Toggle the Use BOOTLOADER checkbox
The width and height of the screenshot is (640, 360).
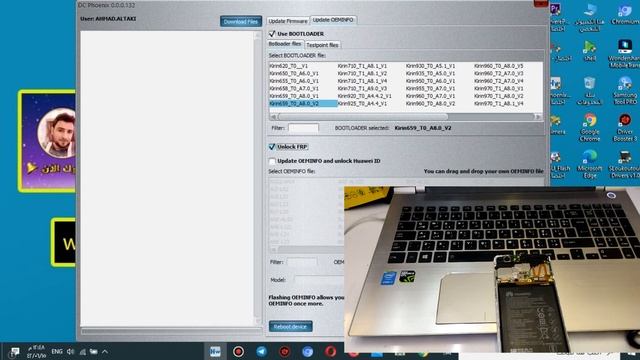(x=272, y=33)
